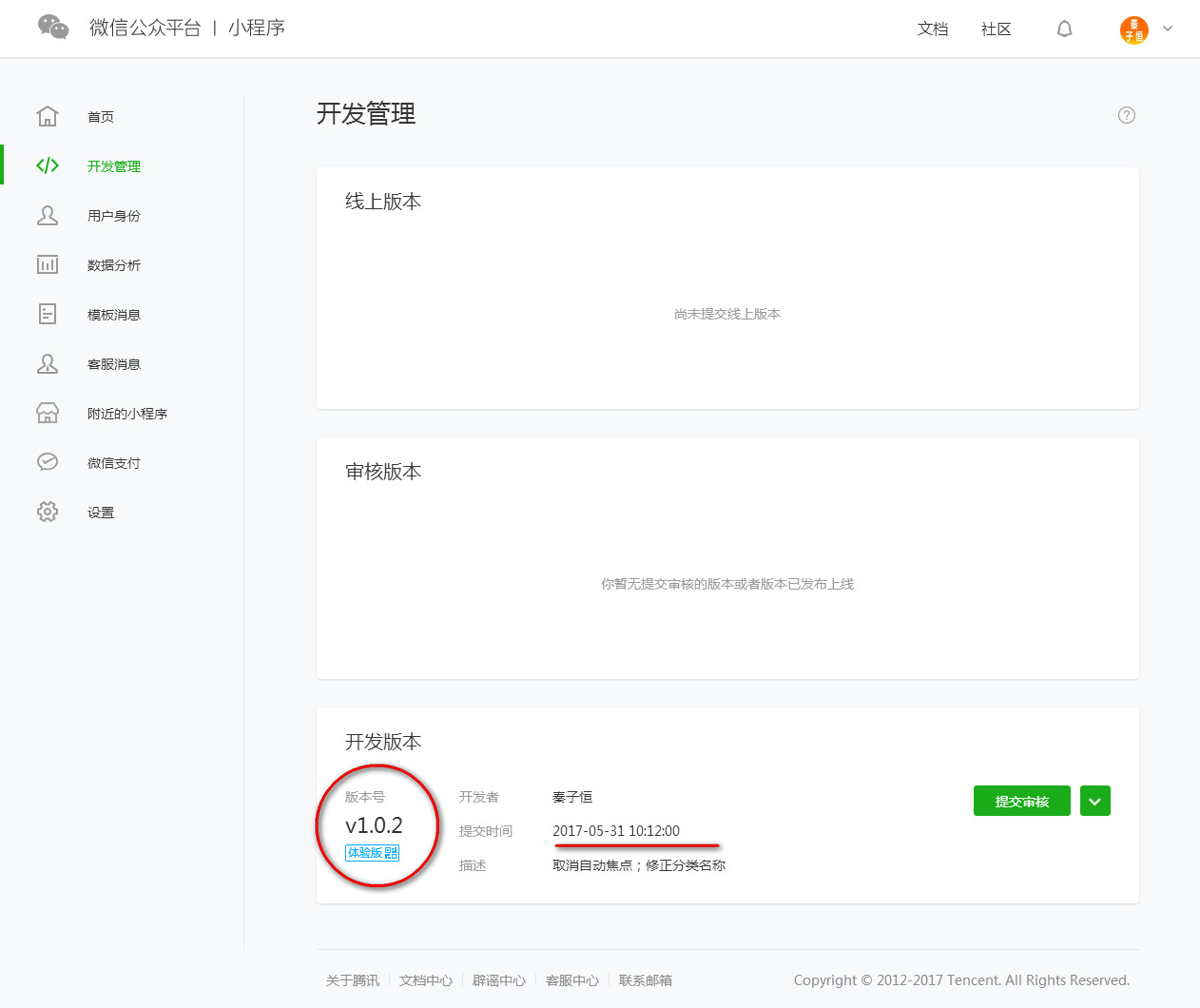Click the 你暂无提交审核的版本 message
Viewport: 1200px width, 1008px height.
(x=727, y=584)
